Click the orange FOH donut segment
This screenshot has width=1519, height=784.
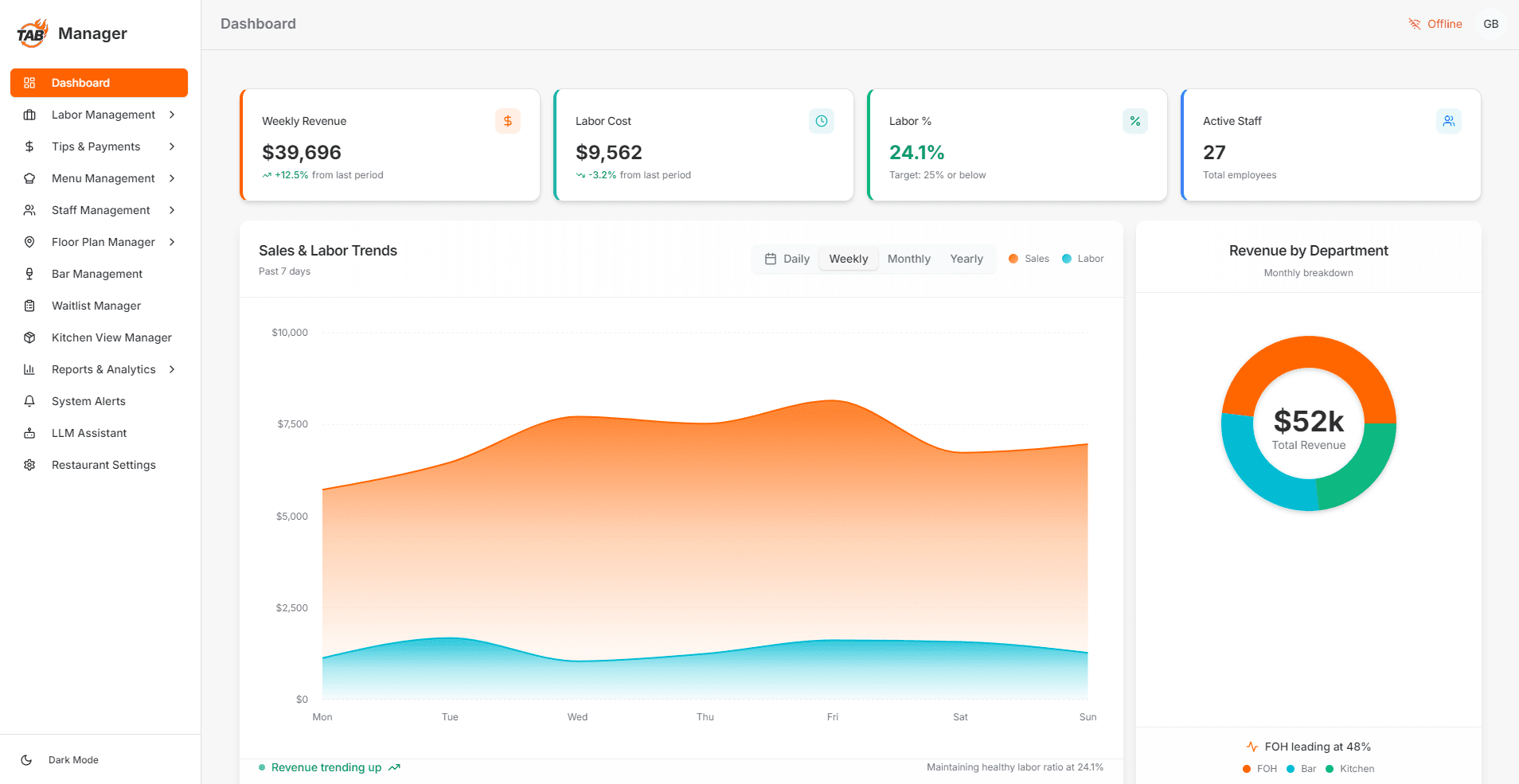1309,352
